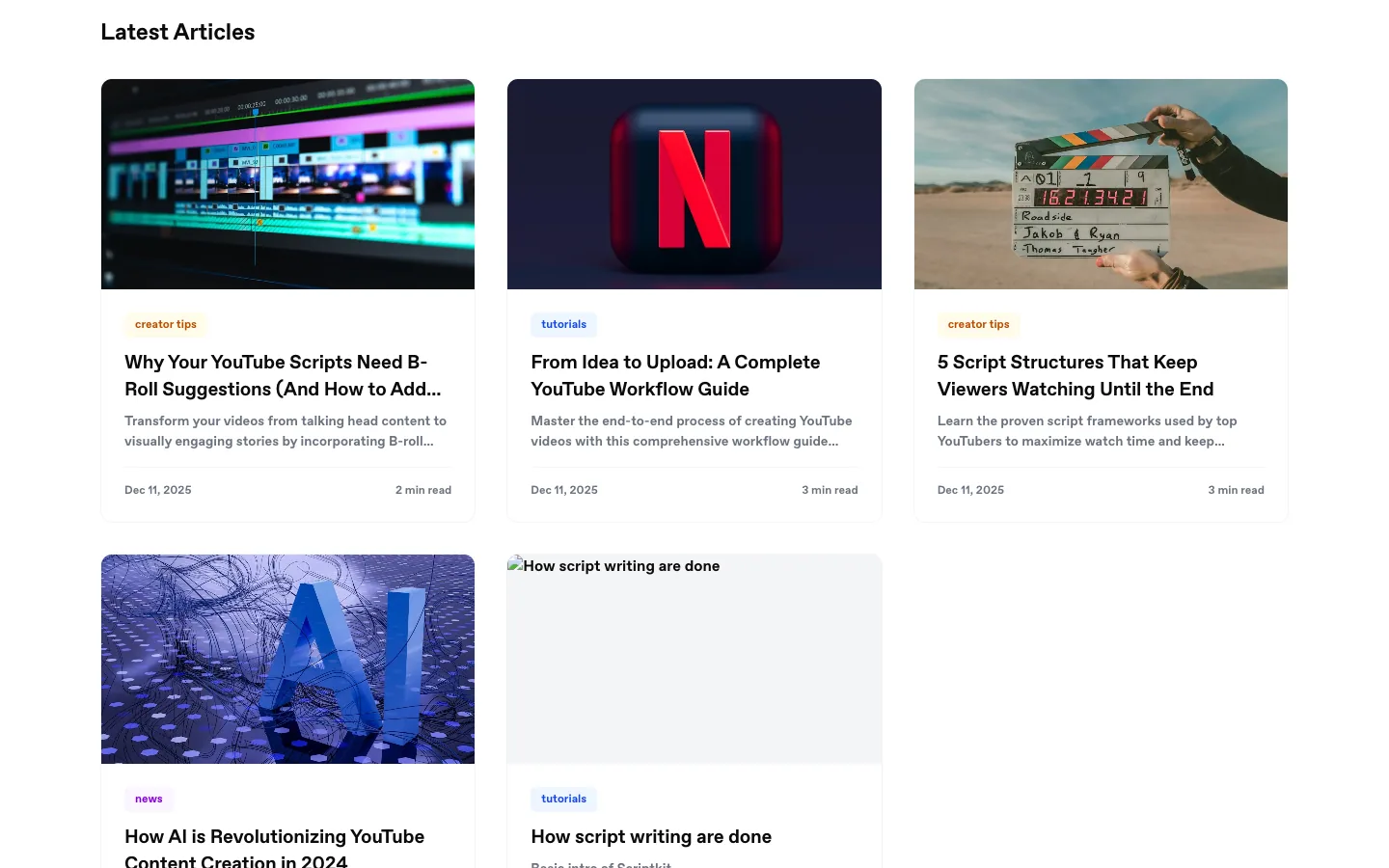Open '5 Script Structures' article title
The width and height of the screenshot is (1389, 868).
click(x=1076, y=375)
